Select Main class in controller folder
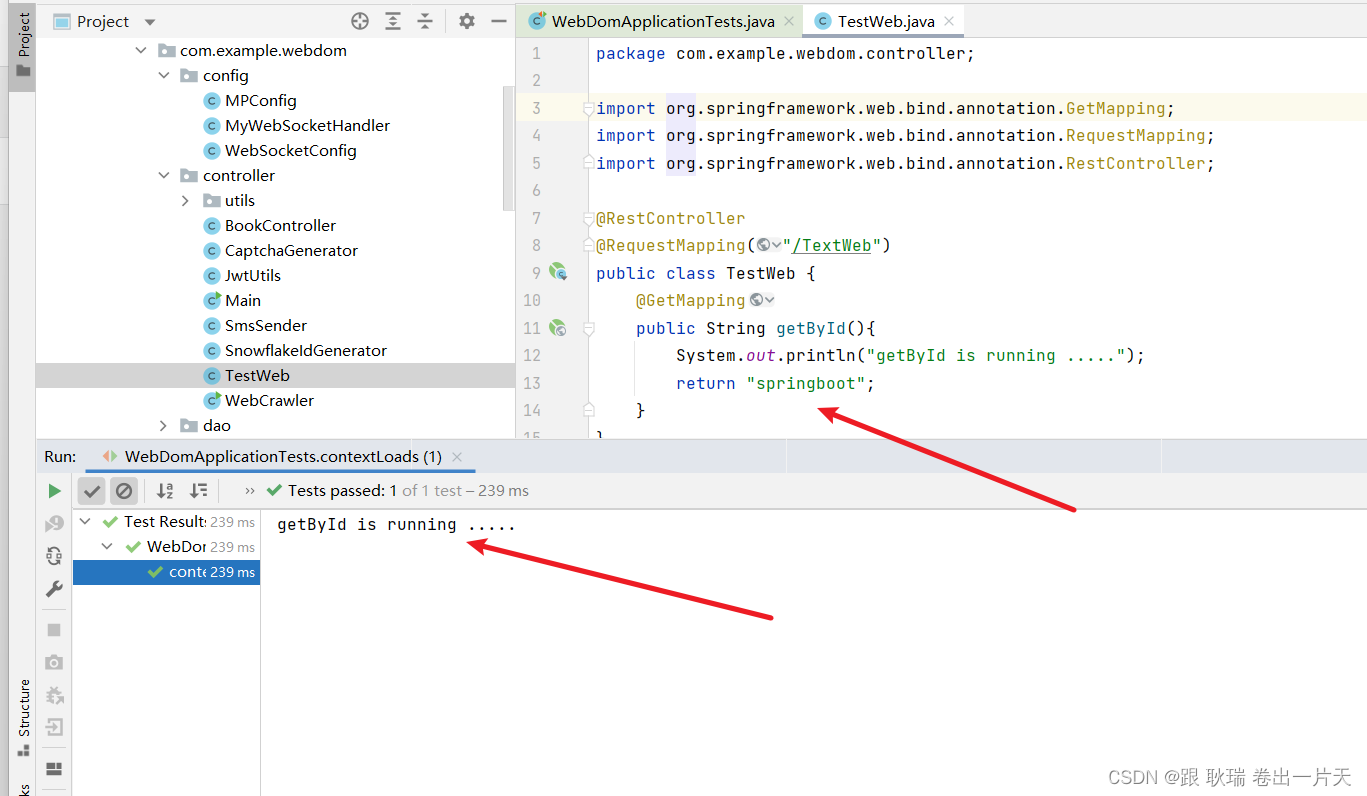Screen dimensions: 1367x796 [x=242, y=300]
